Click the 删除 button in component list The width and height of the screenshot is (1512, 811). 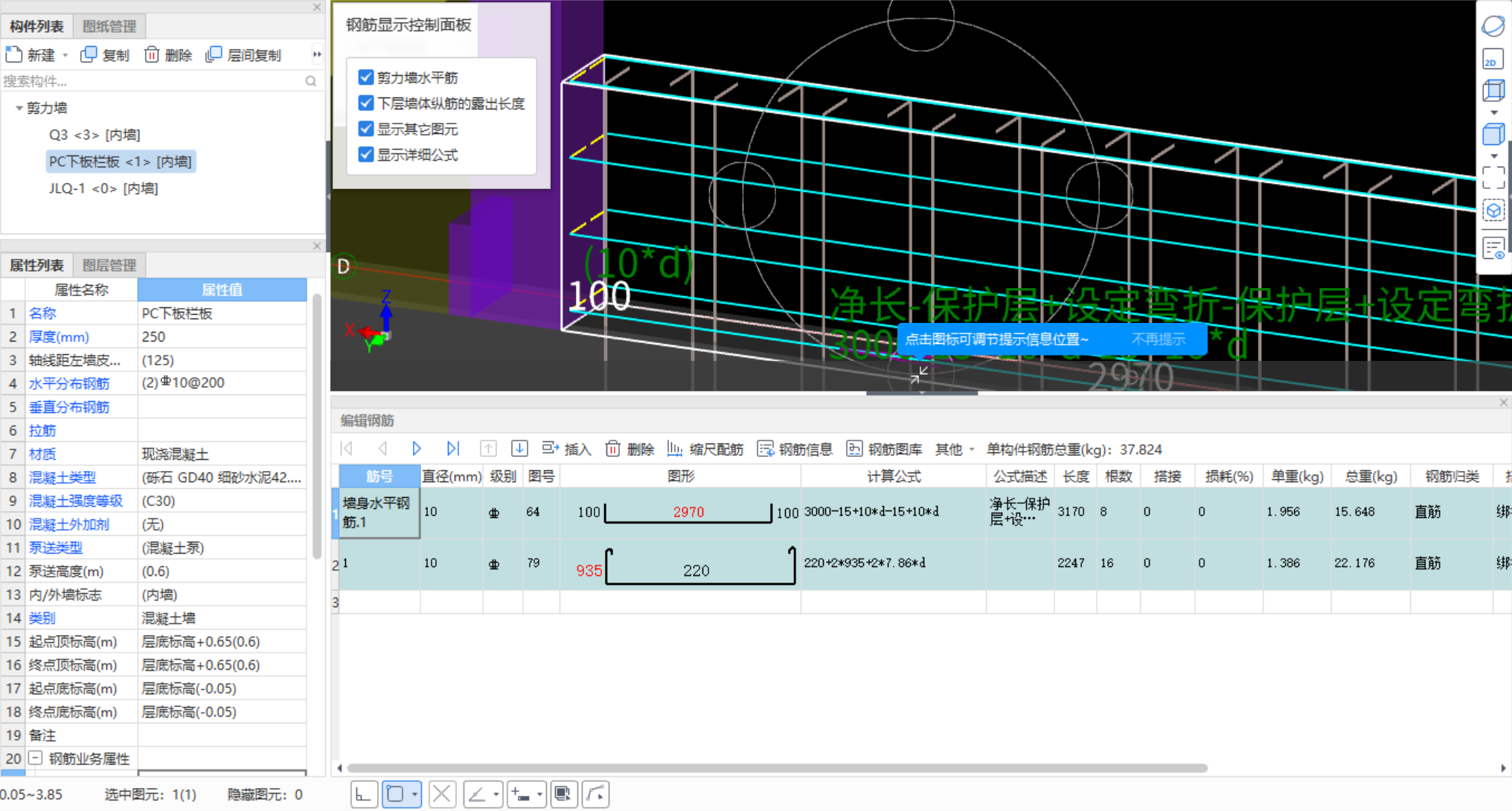click(168, 55)
